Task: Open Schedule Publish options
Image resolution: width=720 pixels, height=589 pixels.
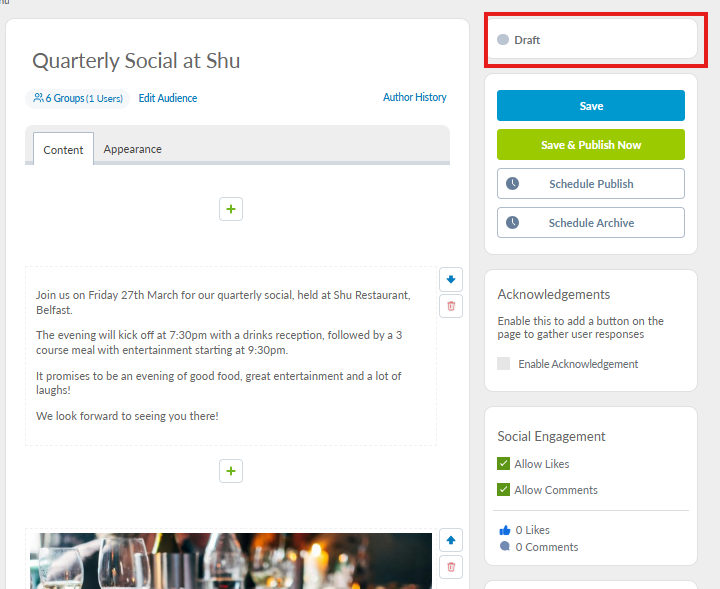Action: (590, 184)
